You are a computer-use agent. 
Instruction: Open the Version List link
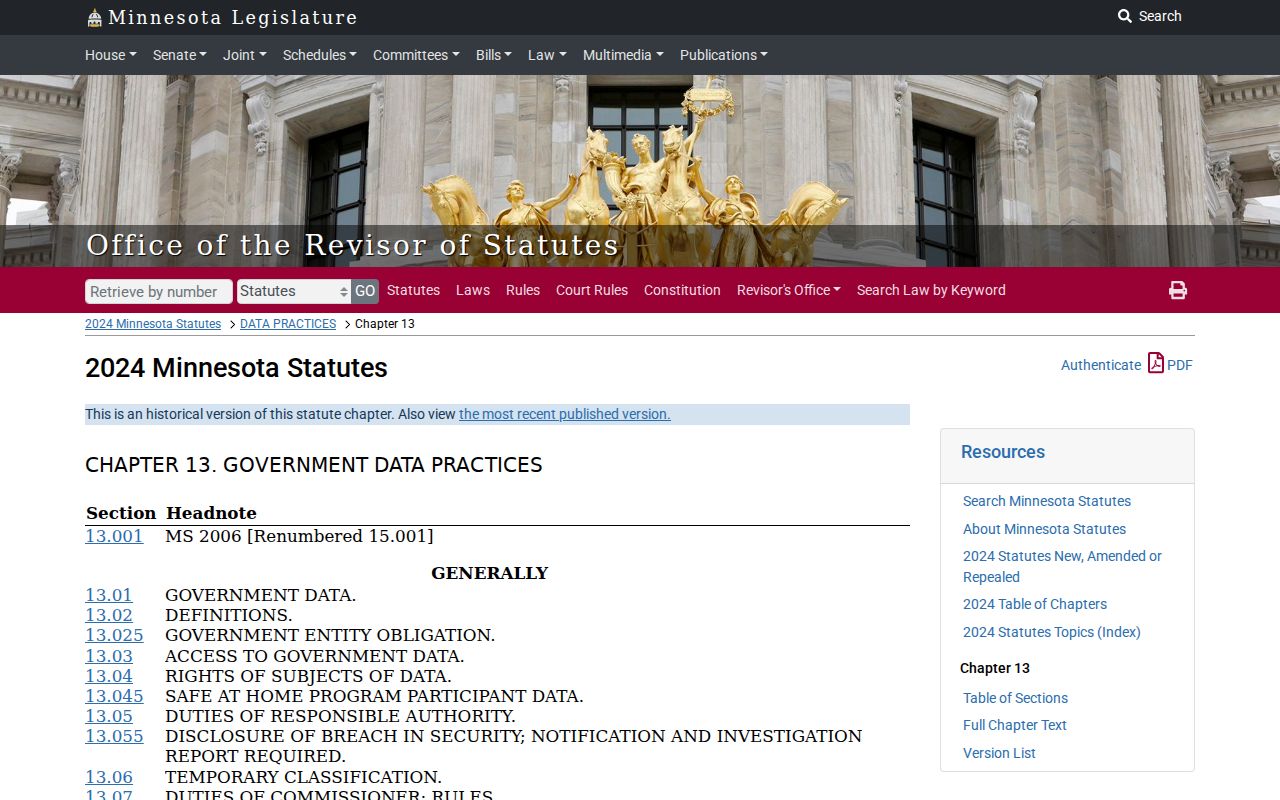[x=999, y=753]
